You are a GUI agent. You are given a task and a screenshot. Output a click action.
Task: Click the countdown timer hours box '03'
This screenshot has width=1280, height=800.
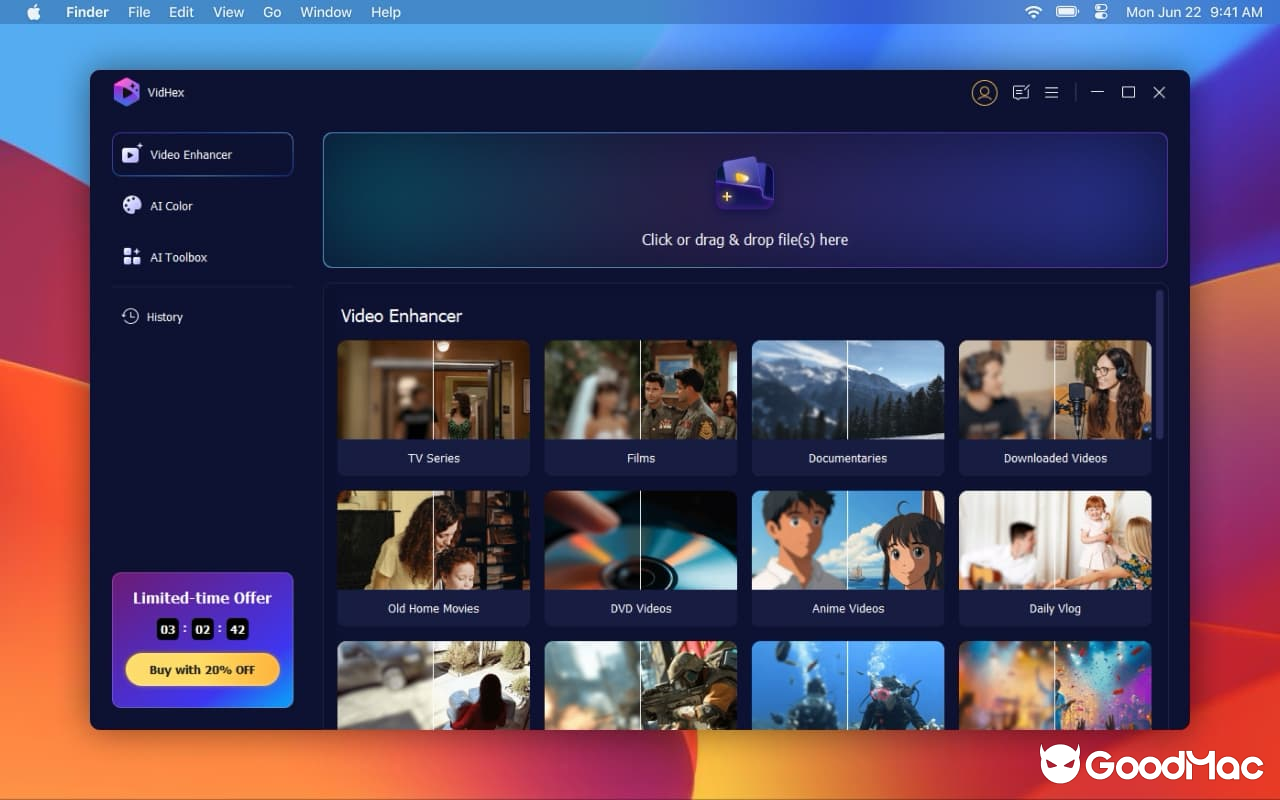pyautogui.click(x=168, y=630)
